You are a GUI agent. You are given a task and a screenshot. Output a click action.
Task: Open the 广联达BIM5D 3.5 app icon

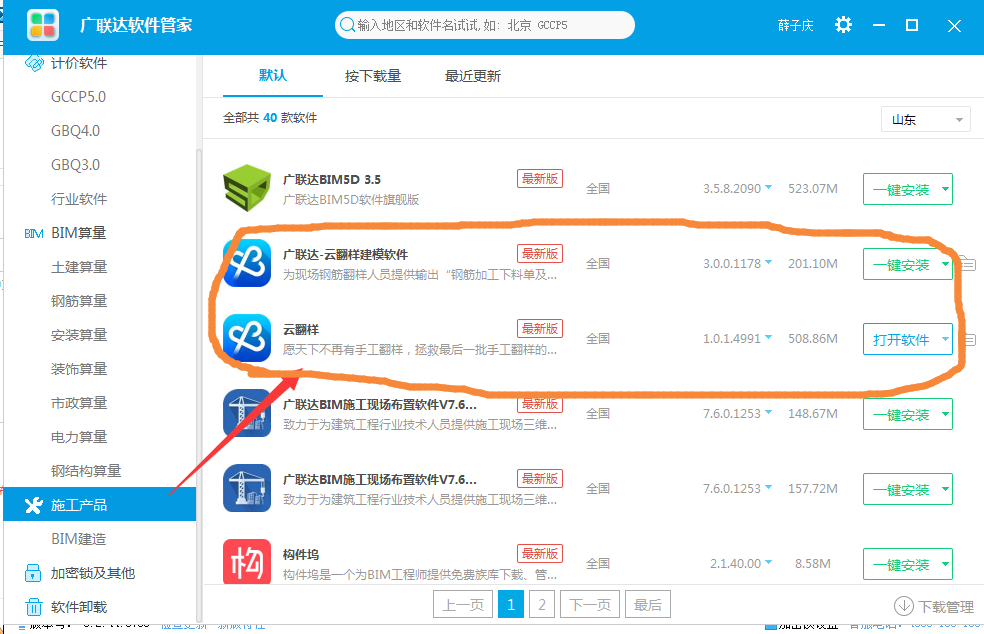tap(247, 188)
